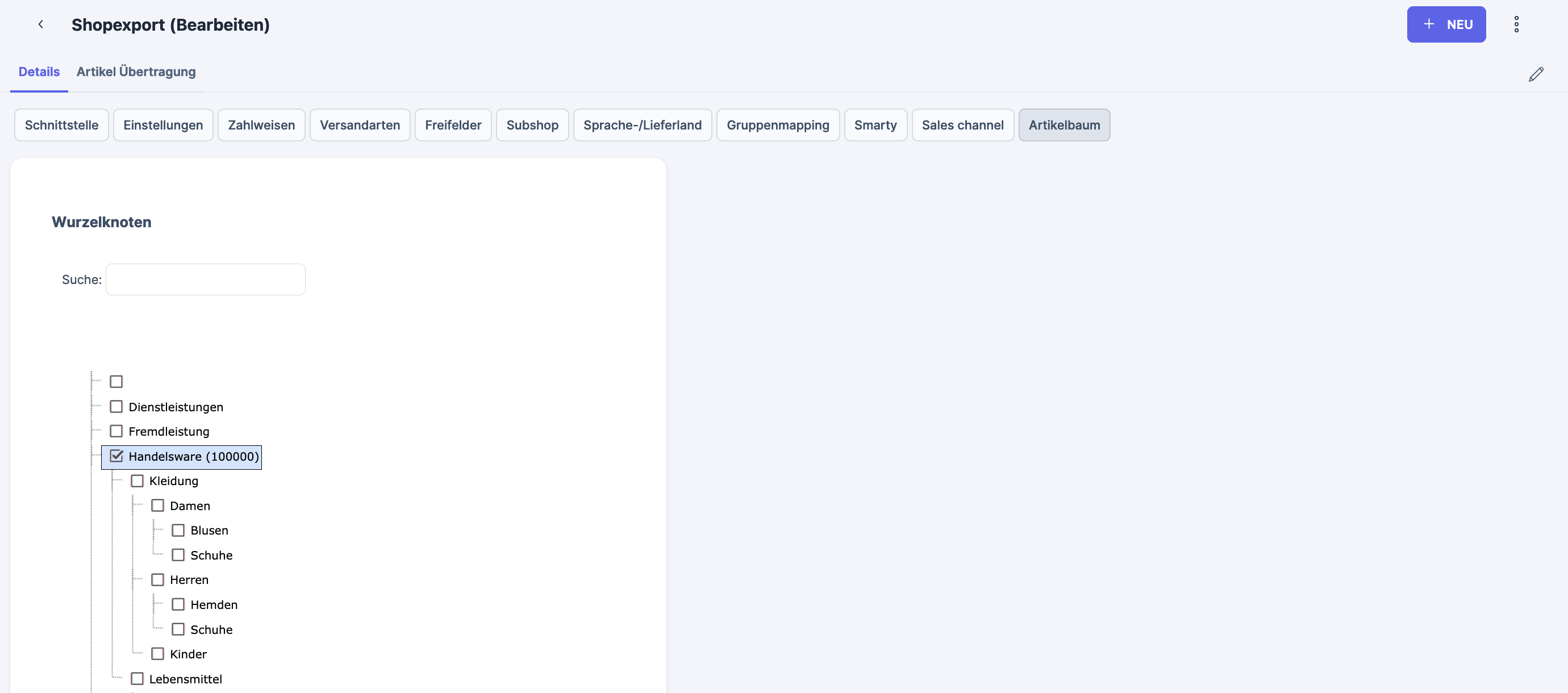Switch to Artikel Übertragung tab
This screenshot has width=1568, height=693.
point(136,72)
